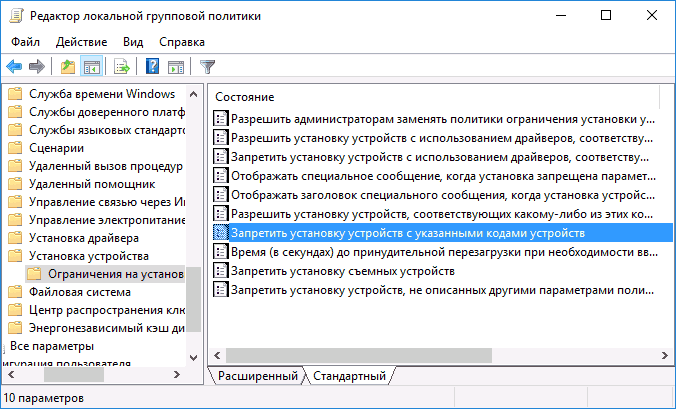Viewport: 676px width, 409px height.
Task: Click policy list horizontal scroll right arrow
Action: [x=664, y=355]
